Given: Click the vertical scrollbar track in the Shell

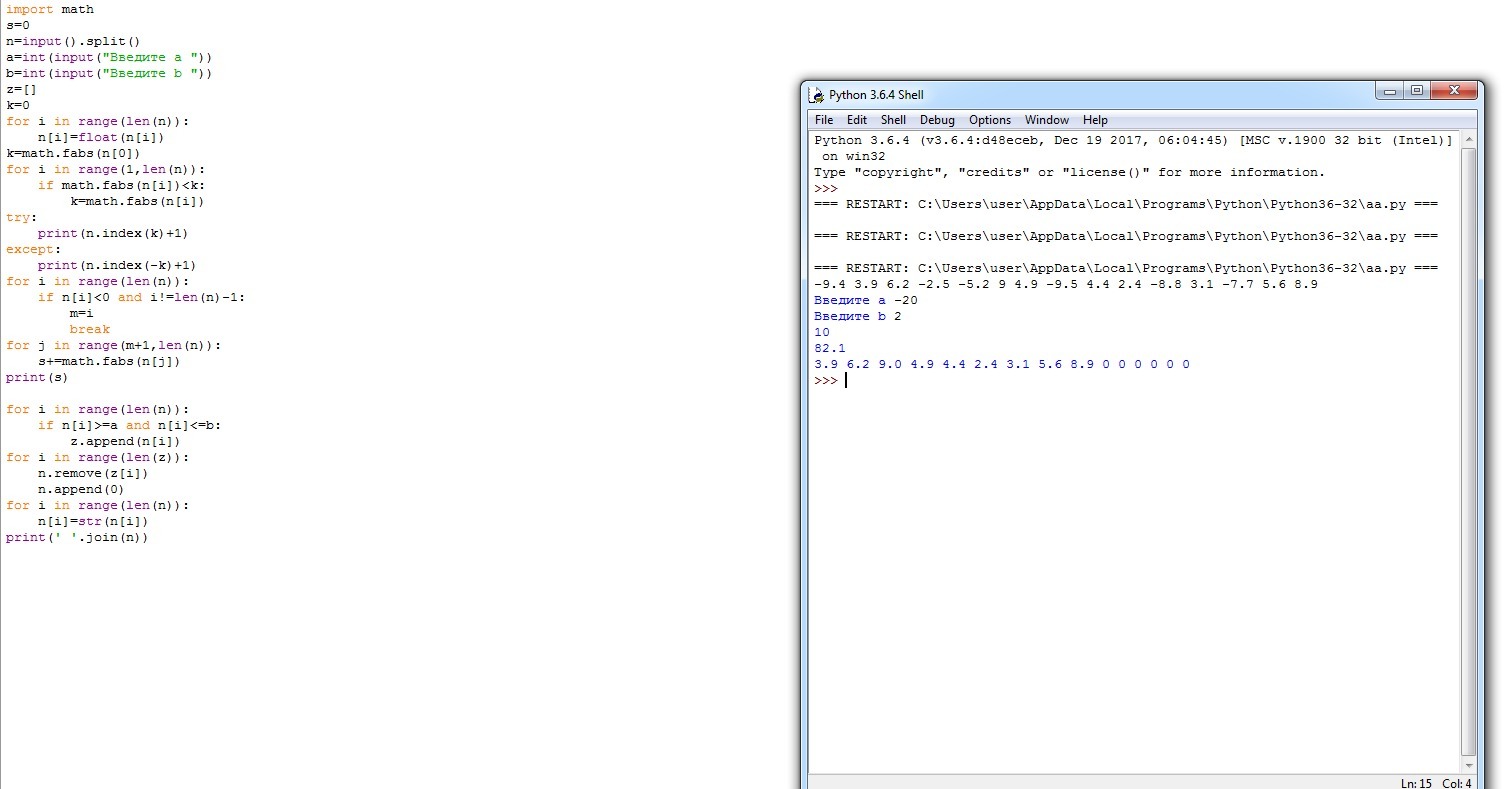Looking at the screenshot, I should pos(1468,450).
